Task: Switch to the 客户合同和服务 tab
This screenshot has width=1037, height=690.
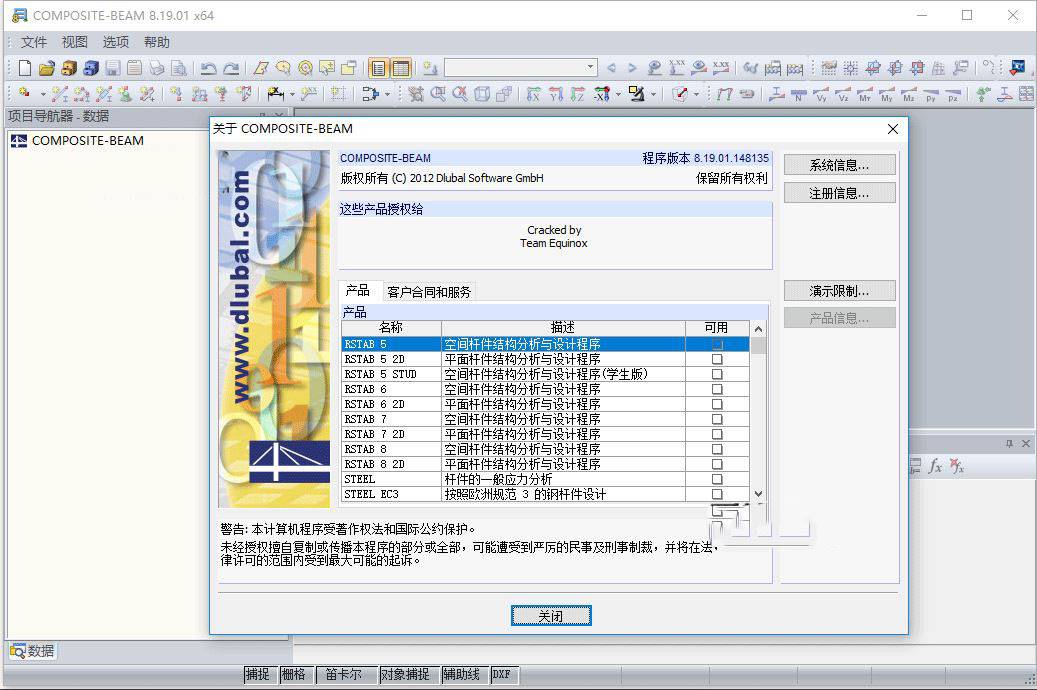Action: pyautogui.click(x=428, y=292)
